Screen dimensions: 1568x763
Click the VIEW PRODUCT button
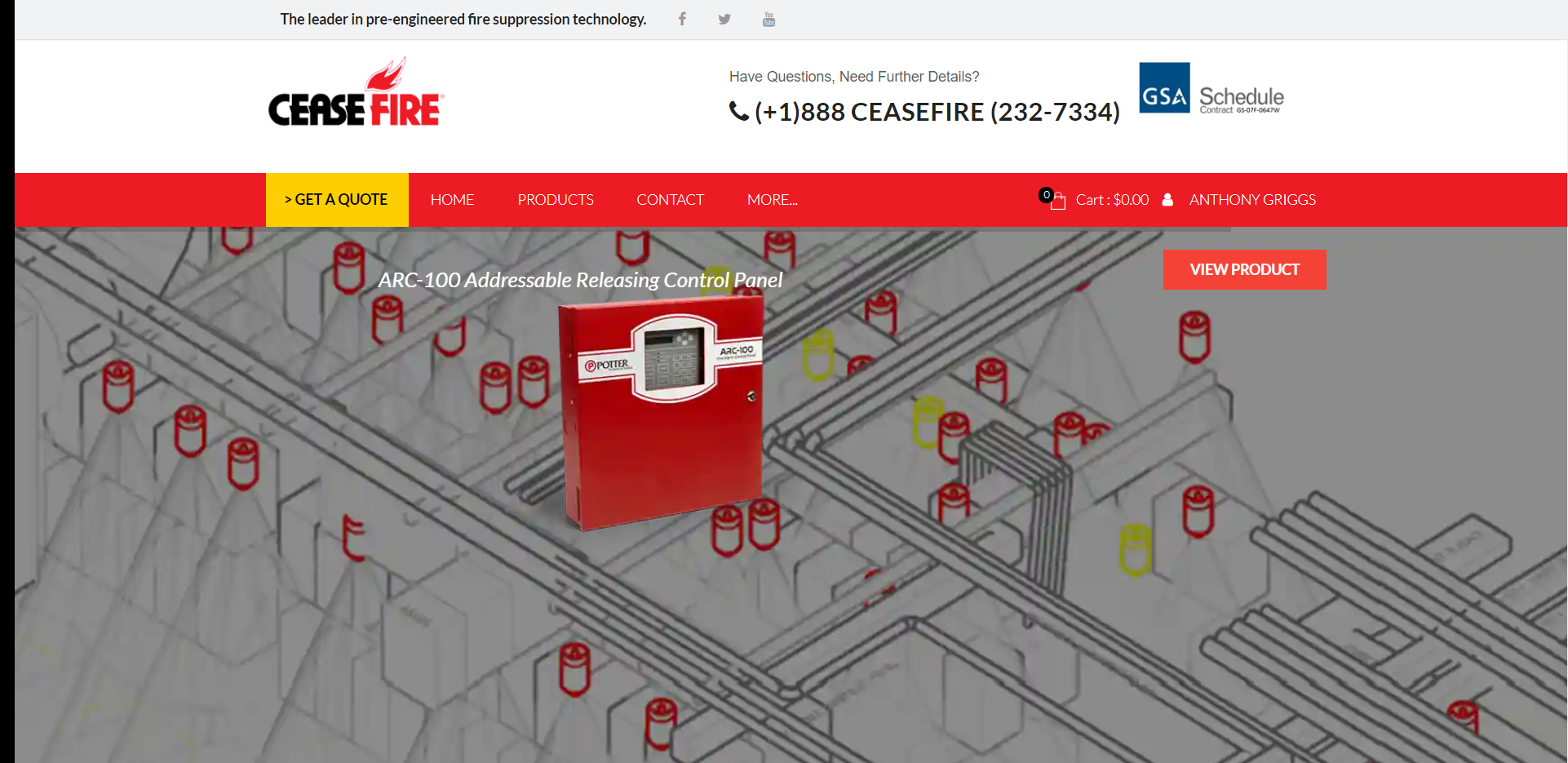coord(1244,269)
